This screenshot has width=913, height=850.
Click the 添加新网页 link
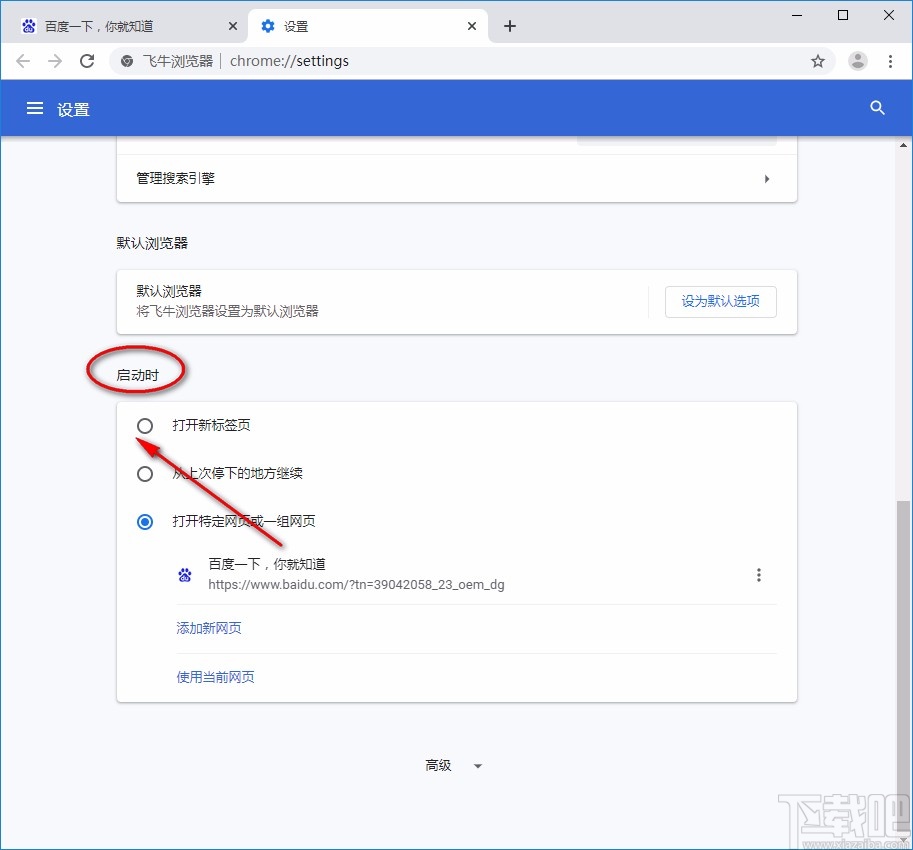[208, 628]
